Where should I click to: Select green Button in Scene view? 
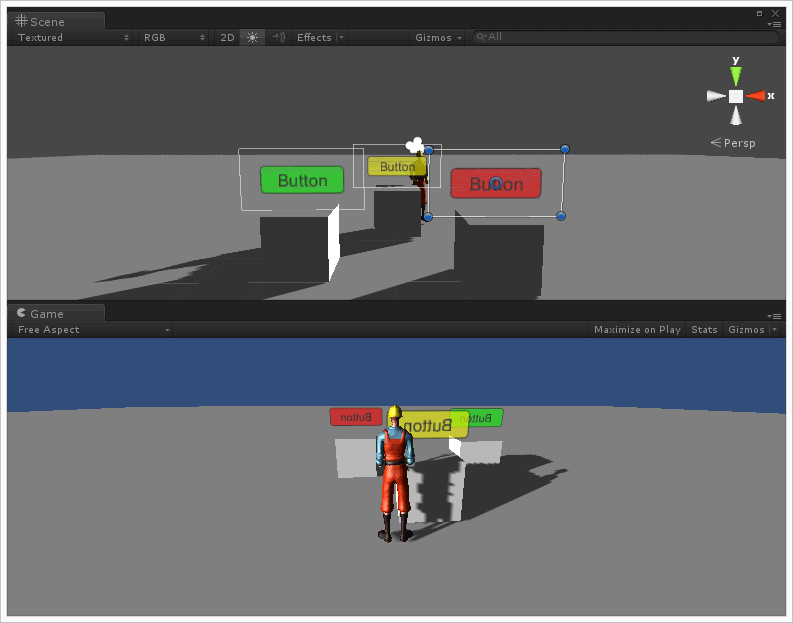[x=302, y=180]
